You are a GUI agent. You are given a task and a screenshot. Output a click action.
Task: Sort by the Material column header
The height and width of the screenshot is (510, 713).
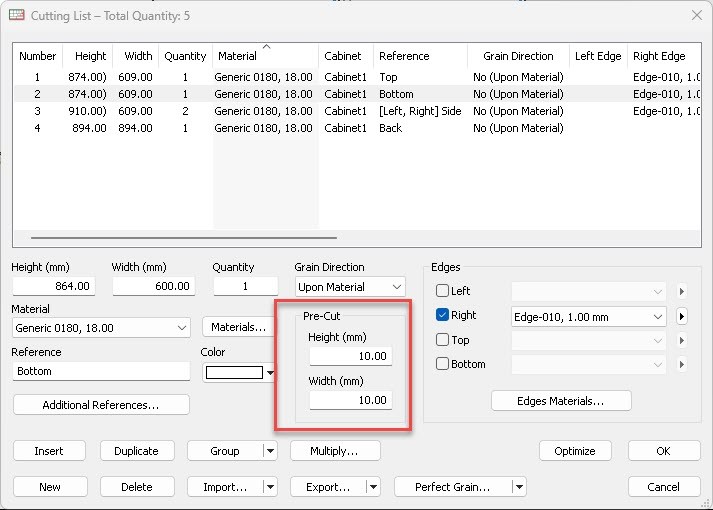[x=265, y=56]
